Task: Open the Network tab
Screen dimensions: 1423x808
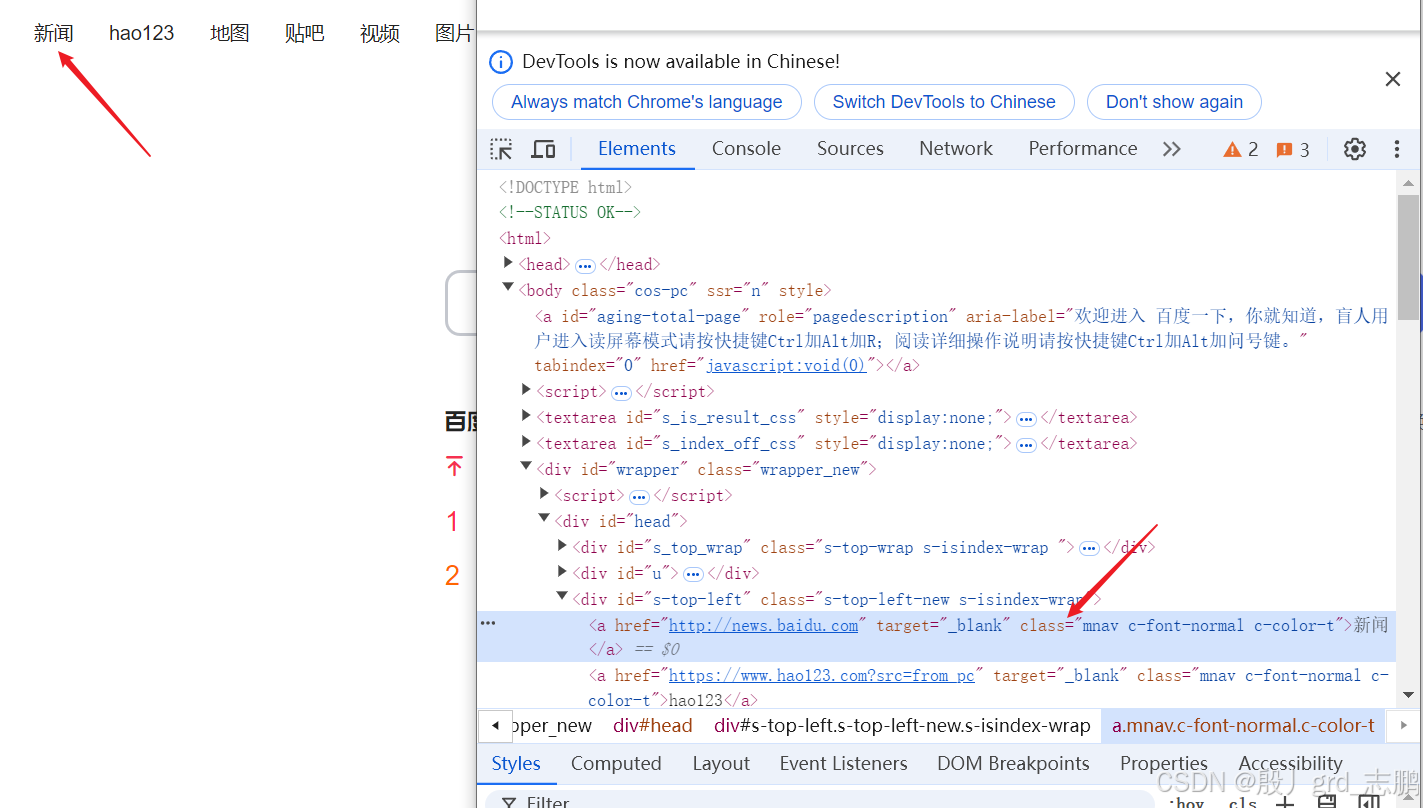Action: point(956,149)
